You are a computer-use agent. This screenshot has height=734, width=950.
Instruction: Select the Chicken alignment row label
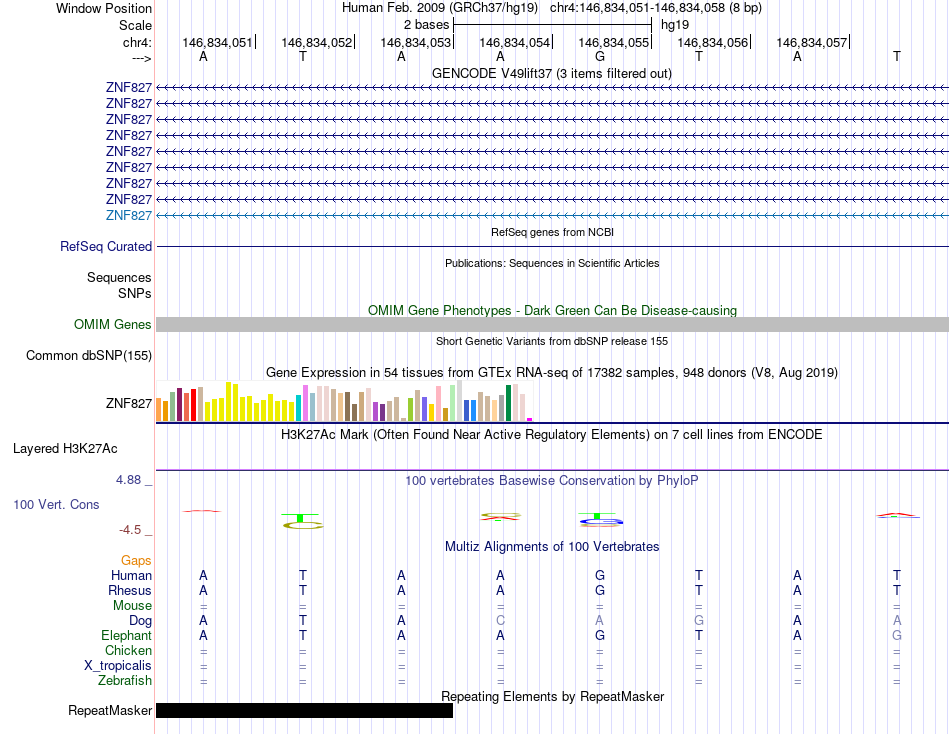point(128,650)
